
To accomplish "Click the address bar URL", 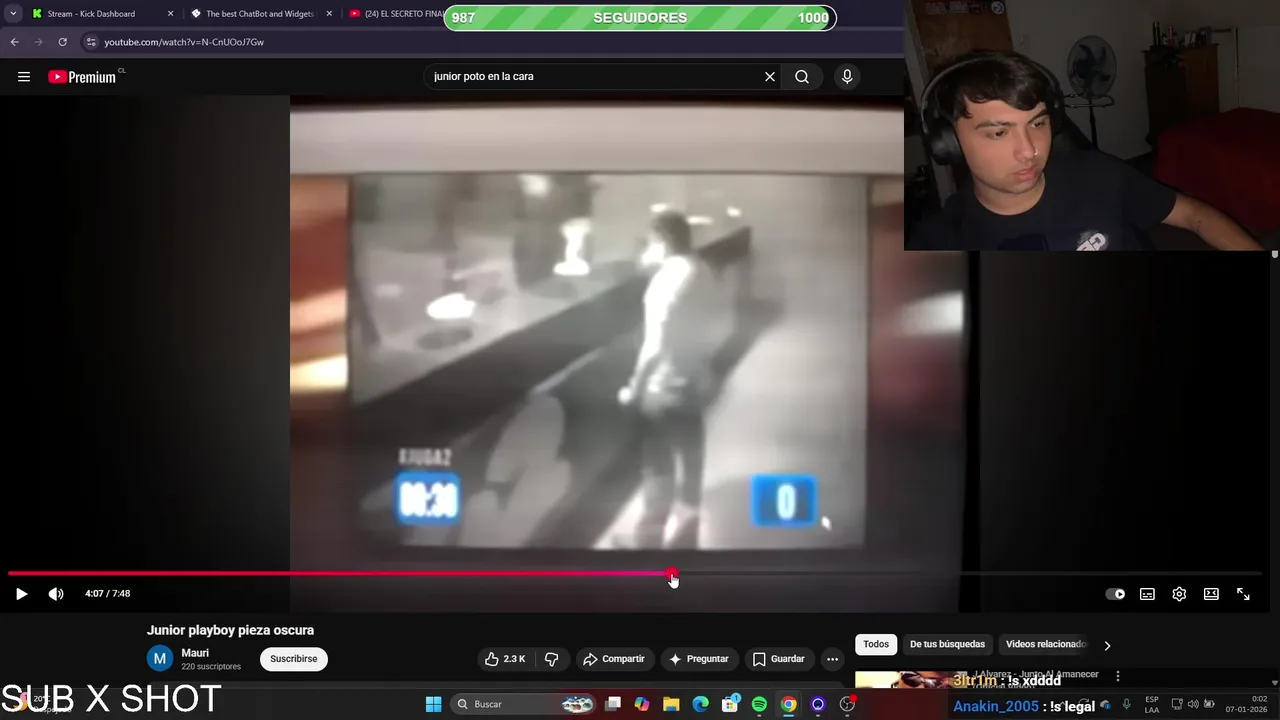I will [184, 42].
